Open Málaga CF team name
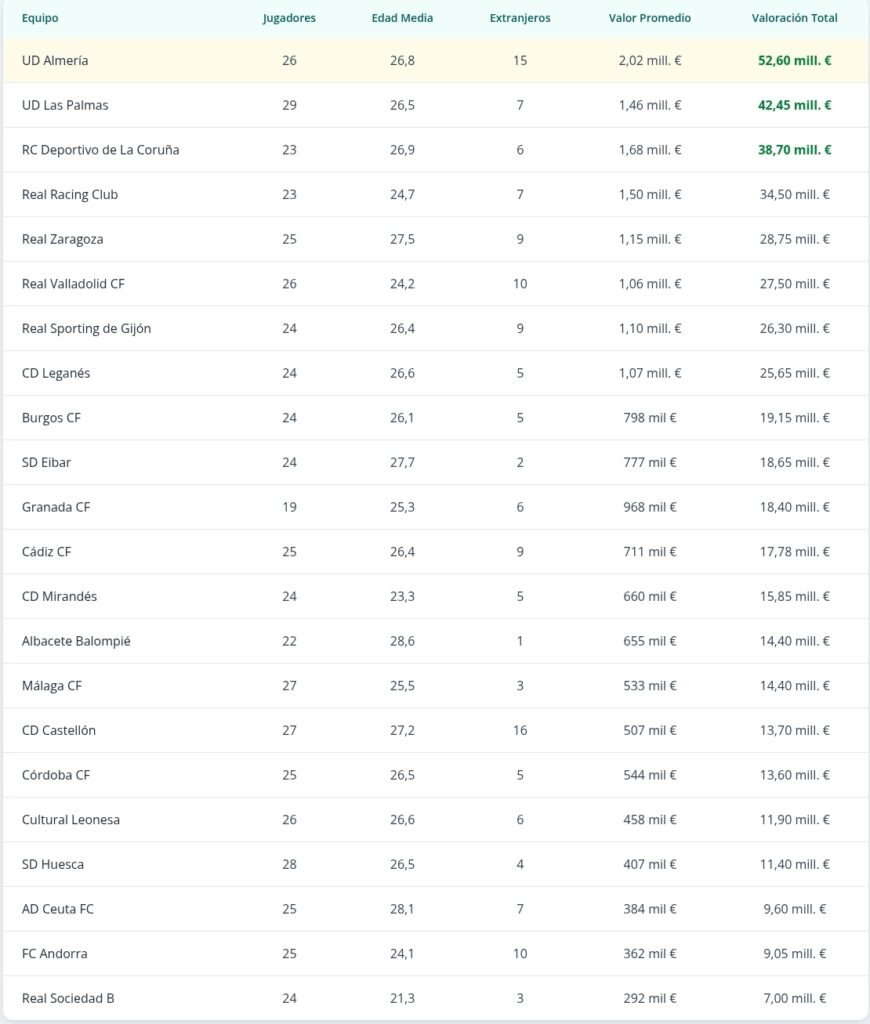This screenshot has height=1024, width=870. pos(52,686)
